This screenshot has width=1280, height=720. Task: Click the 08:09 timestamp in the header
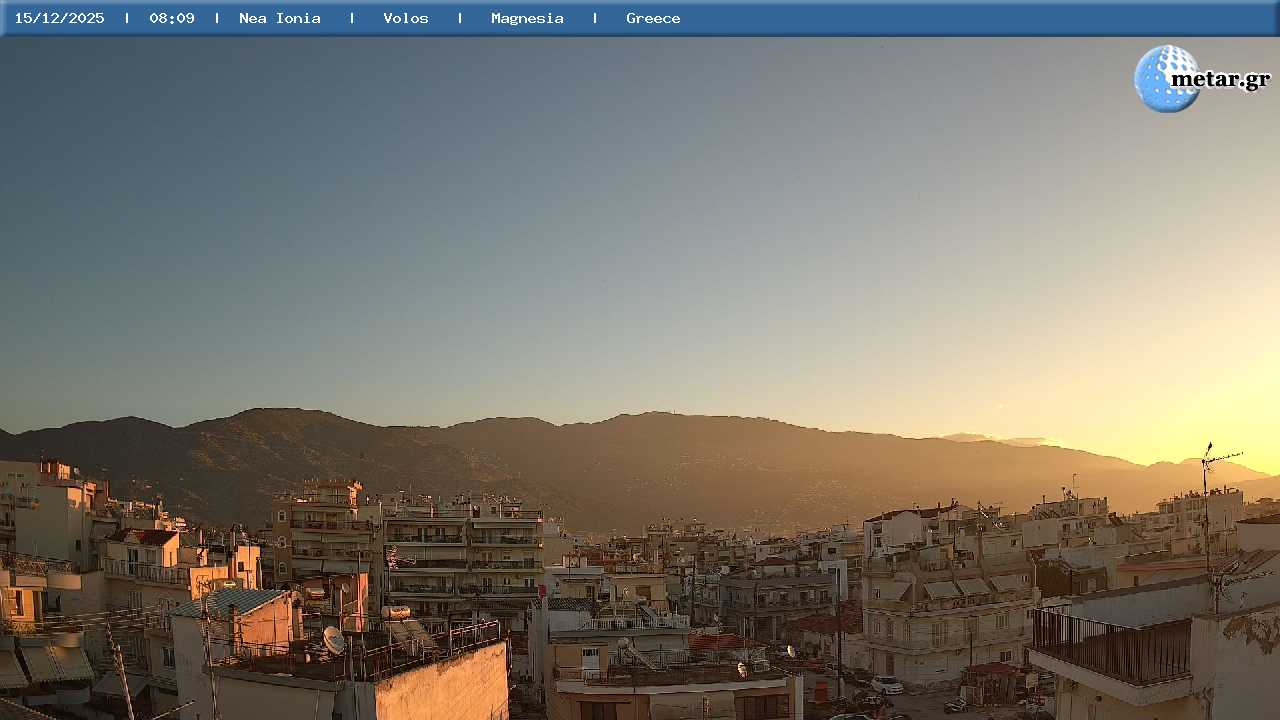pyautogui.click(x=172, y=18)
